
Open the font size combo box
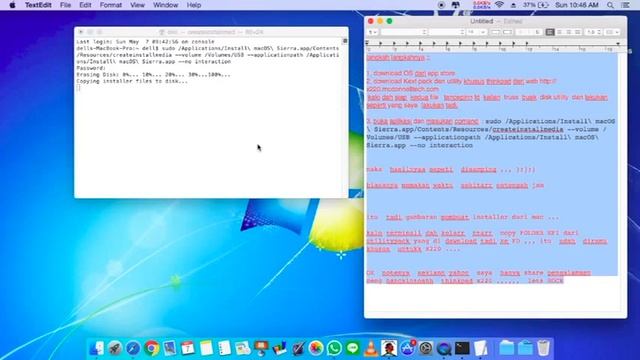coord(476,32)
